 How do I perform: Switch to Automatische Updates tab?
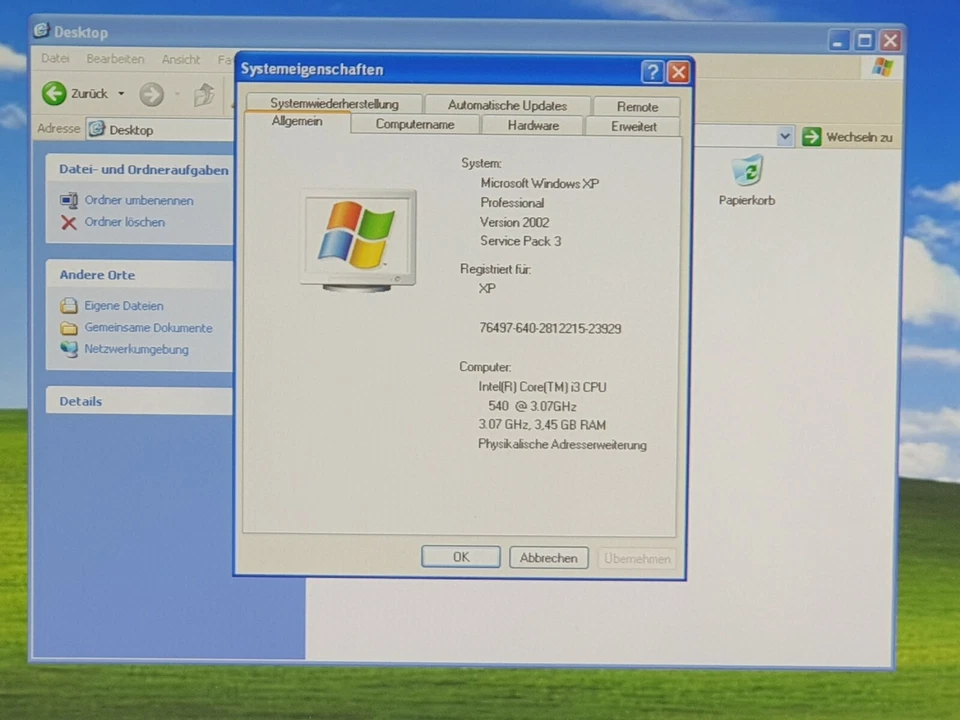(507, 105)
